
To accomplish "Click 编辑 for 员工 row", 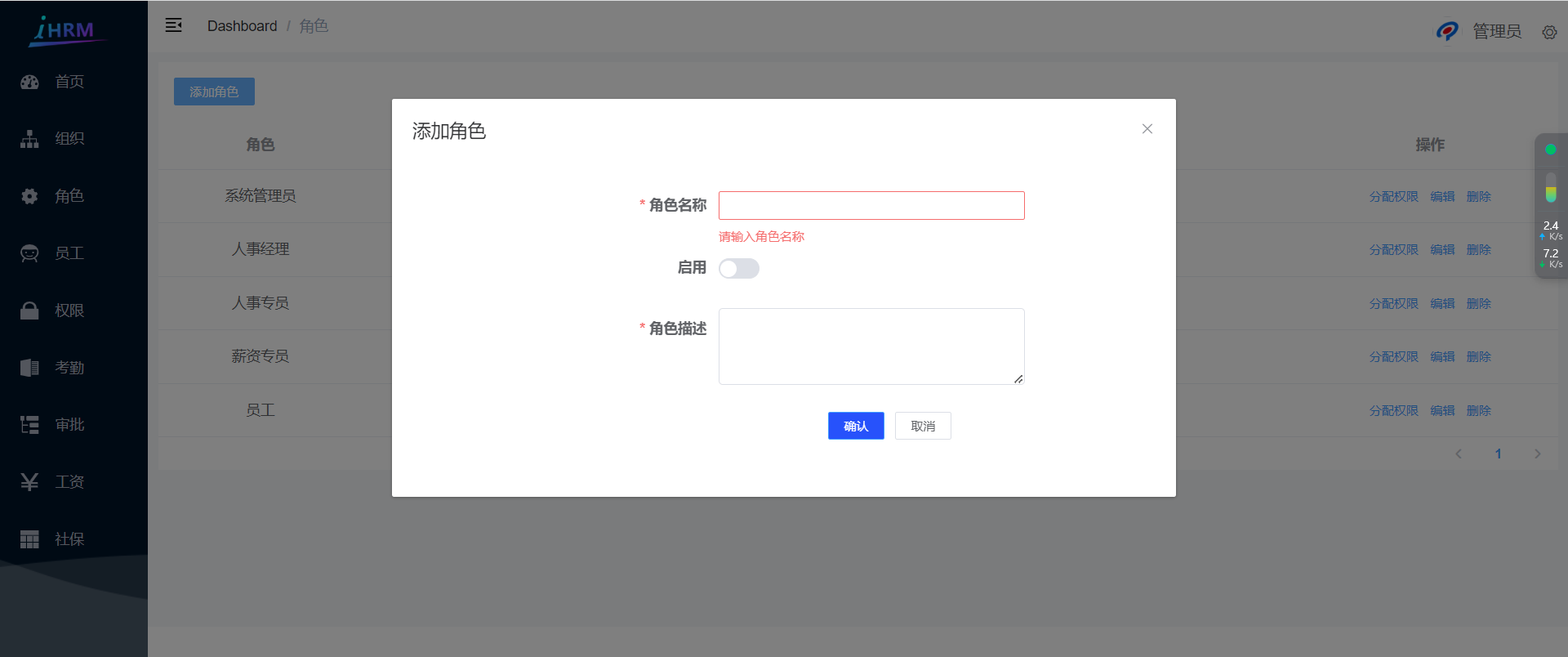I will [x=1443, y=411].
